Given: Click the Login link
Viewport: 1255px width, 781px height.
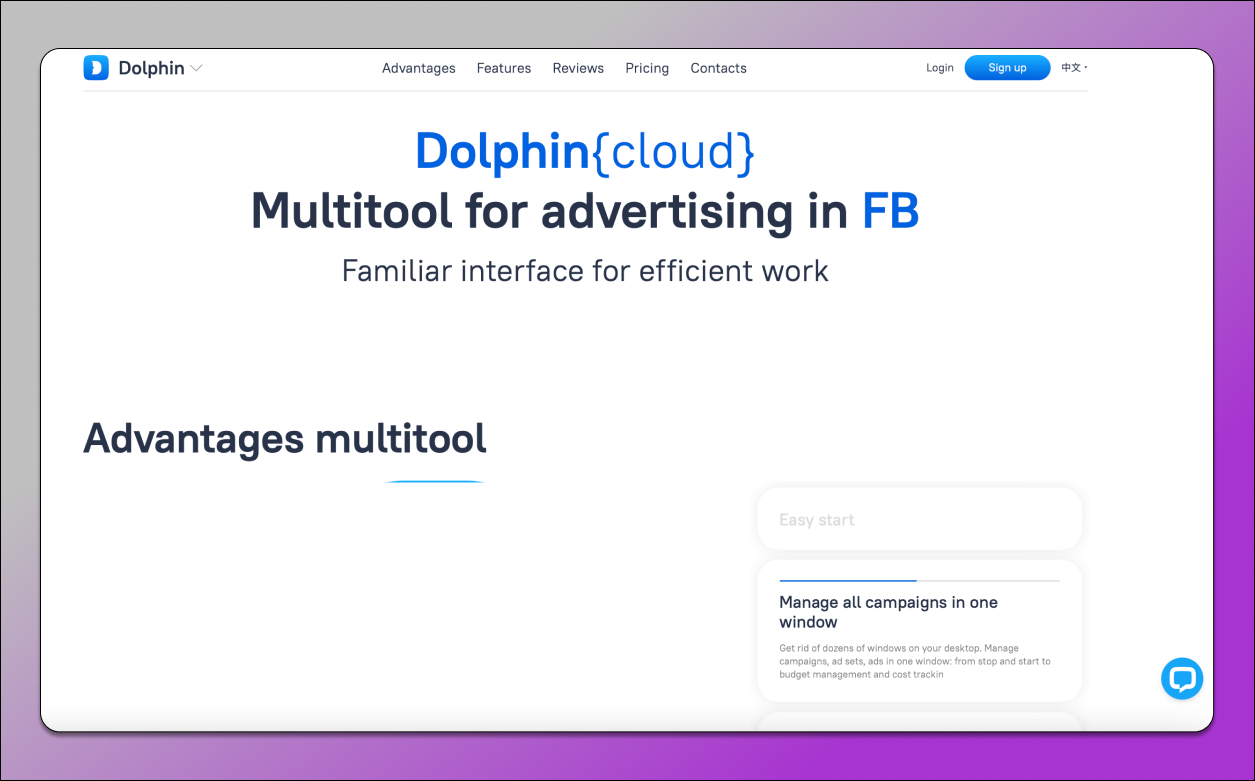Looking at the screenshot, I should click(940, 68).
